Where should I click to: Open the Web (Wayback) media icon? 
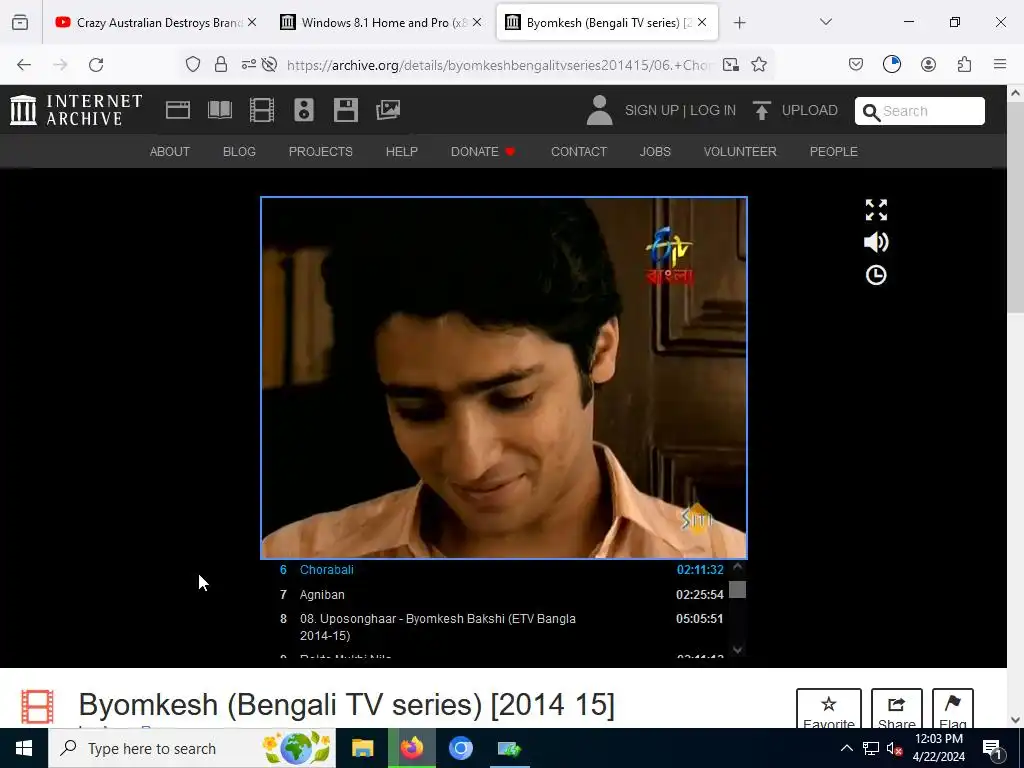click(x=178, y=110)
